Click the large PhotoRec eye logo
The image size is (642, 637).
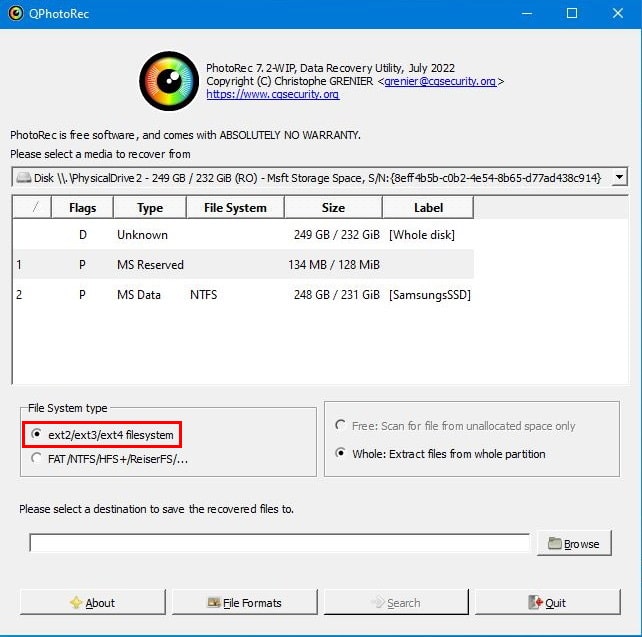click(x=169, y=81)
